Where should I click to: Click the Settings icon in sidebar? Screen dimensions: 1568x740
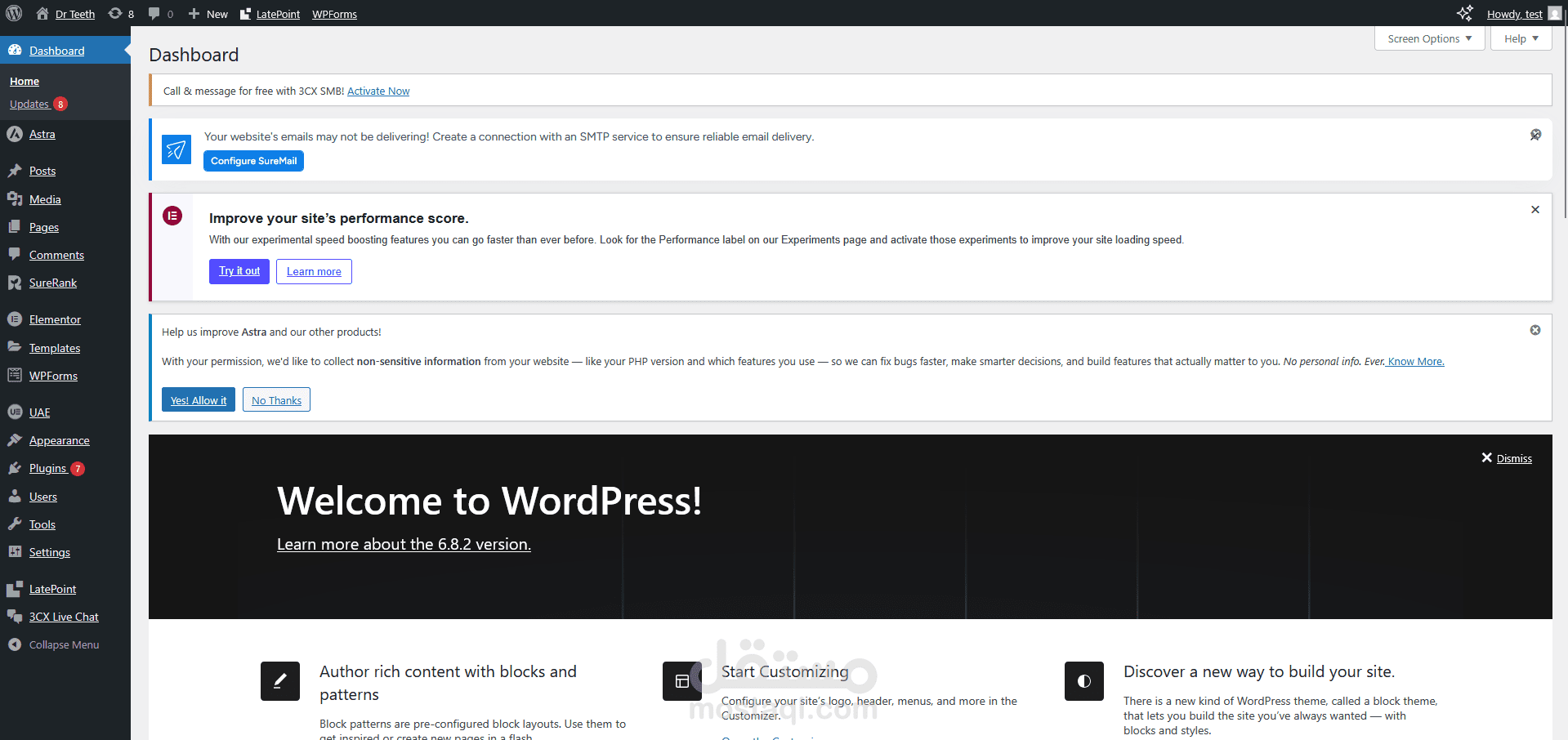(15, 552)
